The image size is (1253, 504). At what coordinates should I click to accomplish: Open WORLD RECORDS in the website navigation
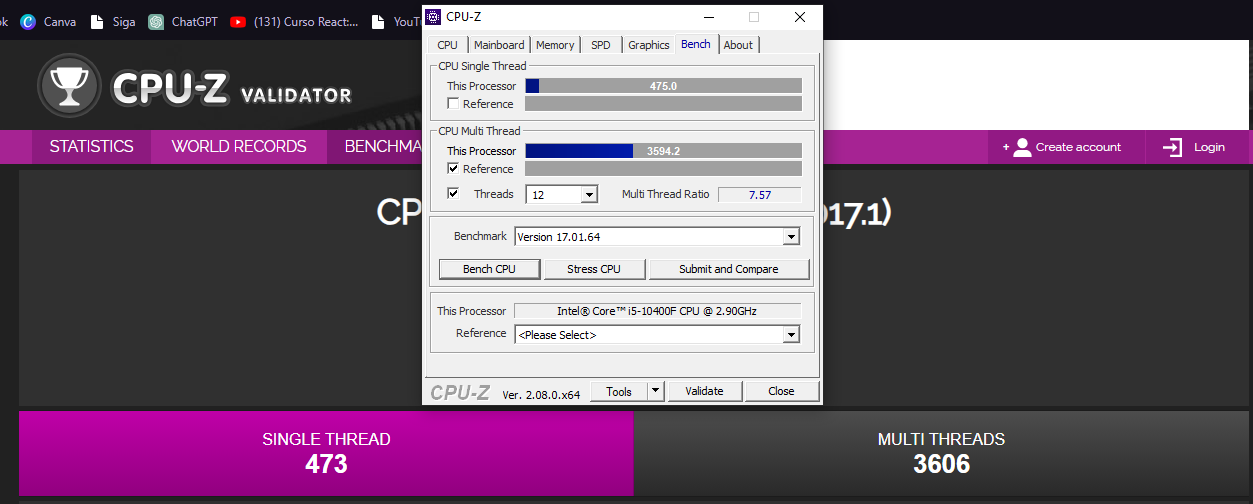click(239, 147)
